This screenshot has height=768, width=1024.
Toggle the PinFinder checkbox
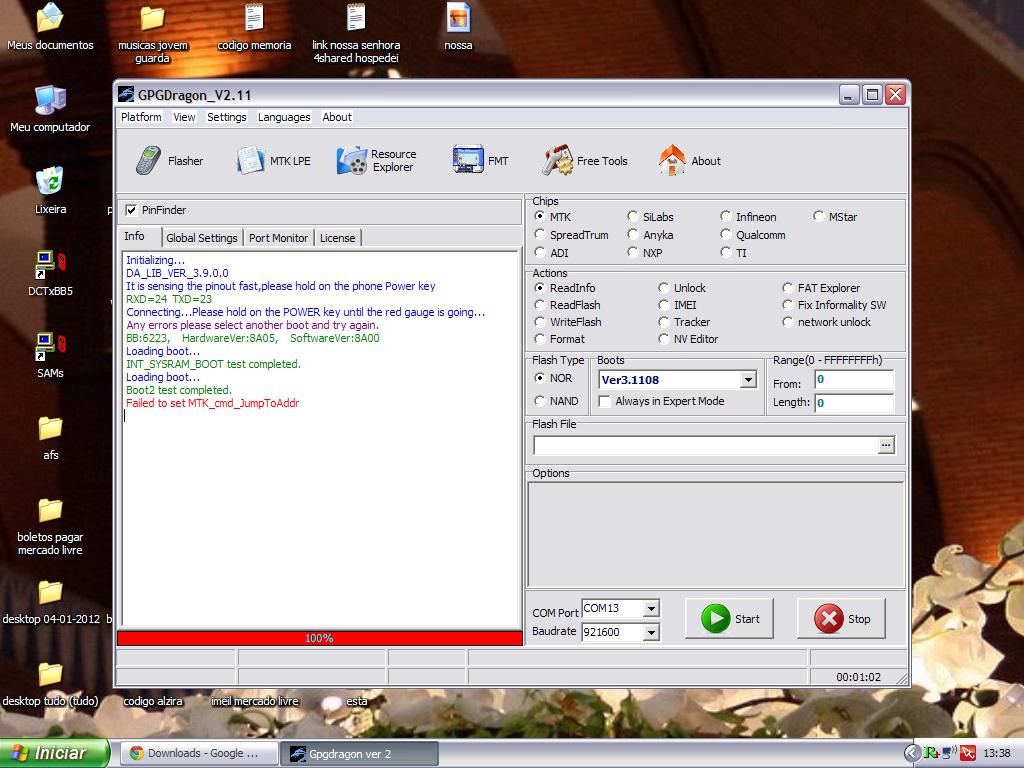tap(131, 210)
